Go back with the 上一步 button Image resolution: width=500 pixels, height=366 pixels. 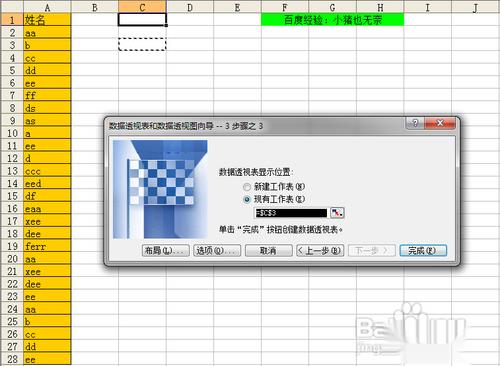pyautogui.click(x=320, y=250)
